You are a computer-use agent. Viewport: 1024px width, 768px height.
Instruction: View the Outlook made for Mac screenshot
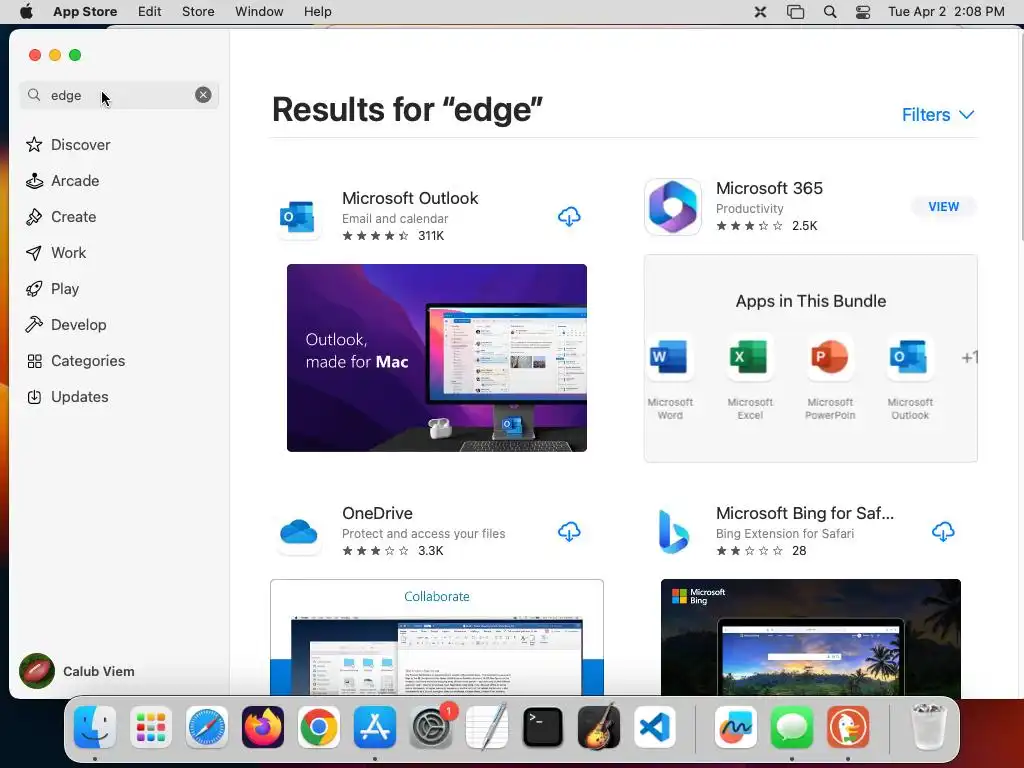tap(437, 358)
